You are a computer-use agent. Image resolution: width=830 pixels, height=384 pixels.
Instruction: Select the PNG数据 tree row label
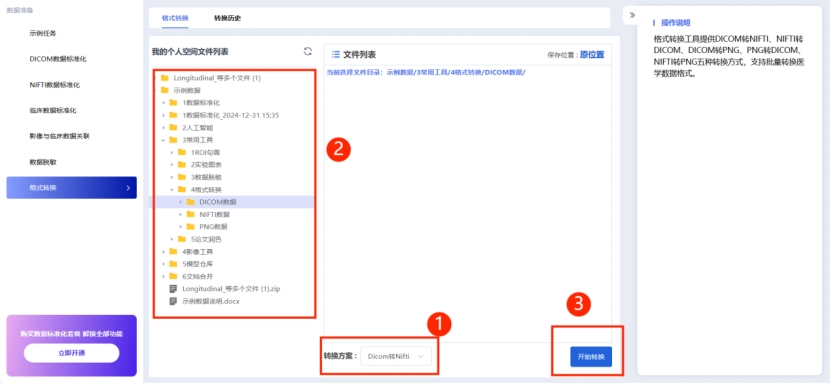tap(213, 227)
